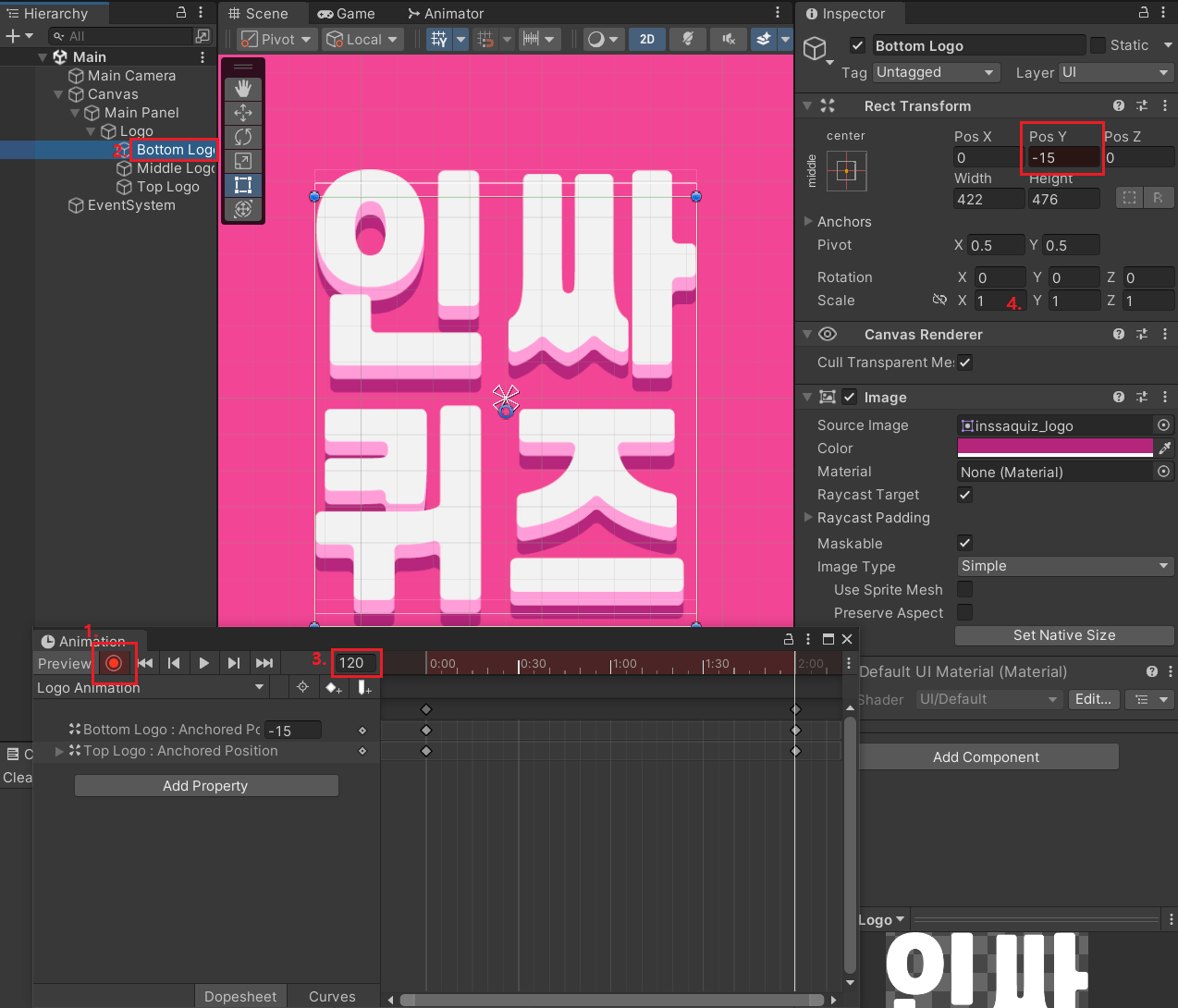Click filter by selection icon in Animation
1178x1008 pixels.
[x=302, y=687]
